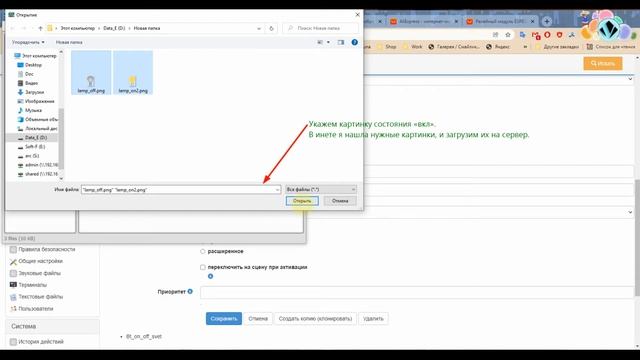Change view icon in file dialog
Image resolution: width=640 pixels, height=360 pixels.
(320, 42)
